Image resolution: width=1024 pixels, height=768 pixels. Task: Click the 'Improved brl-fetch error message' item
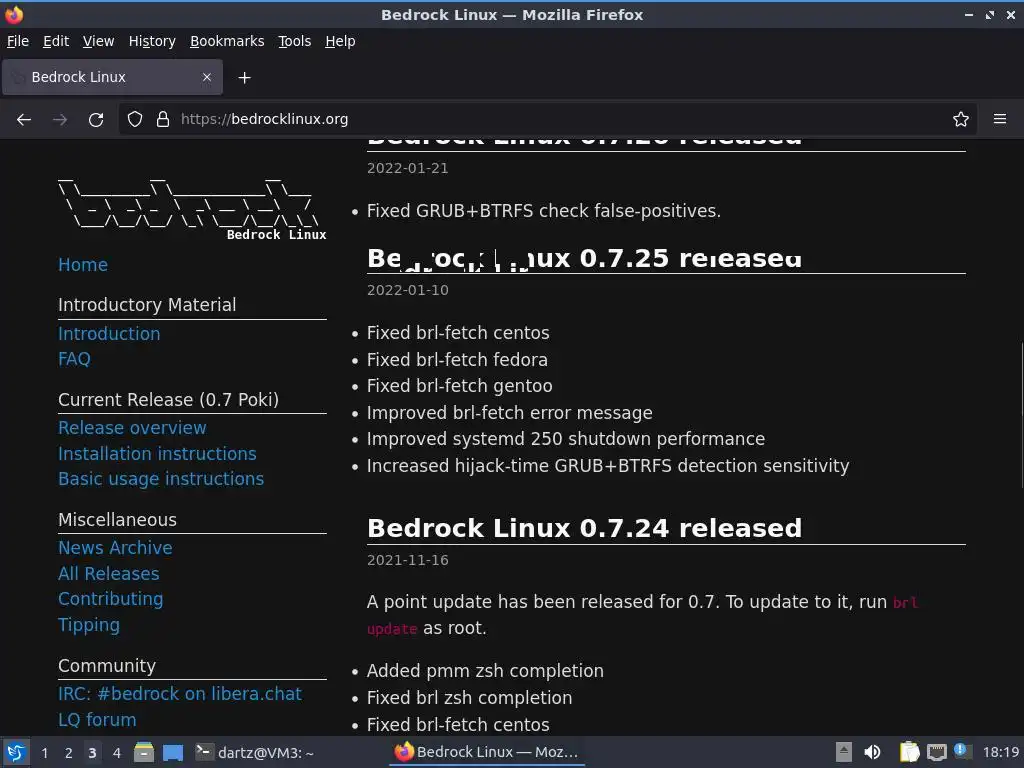509,413
